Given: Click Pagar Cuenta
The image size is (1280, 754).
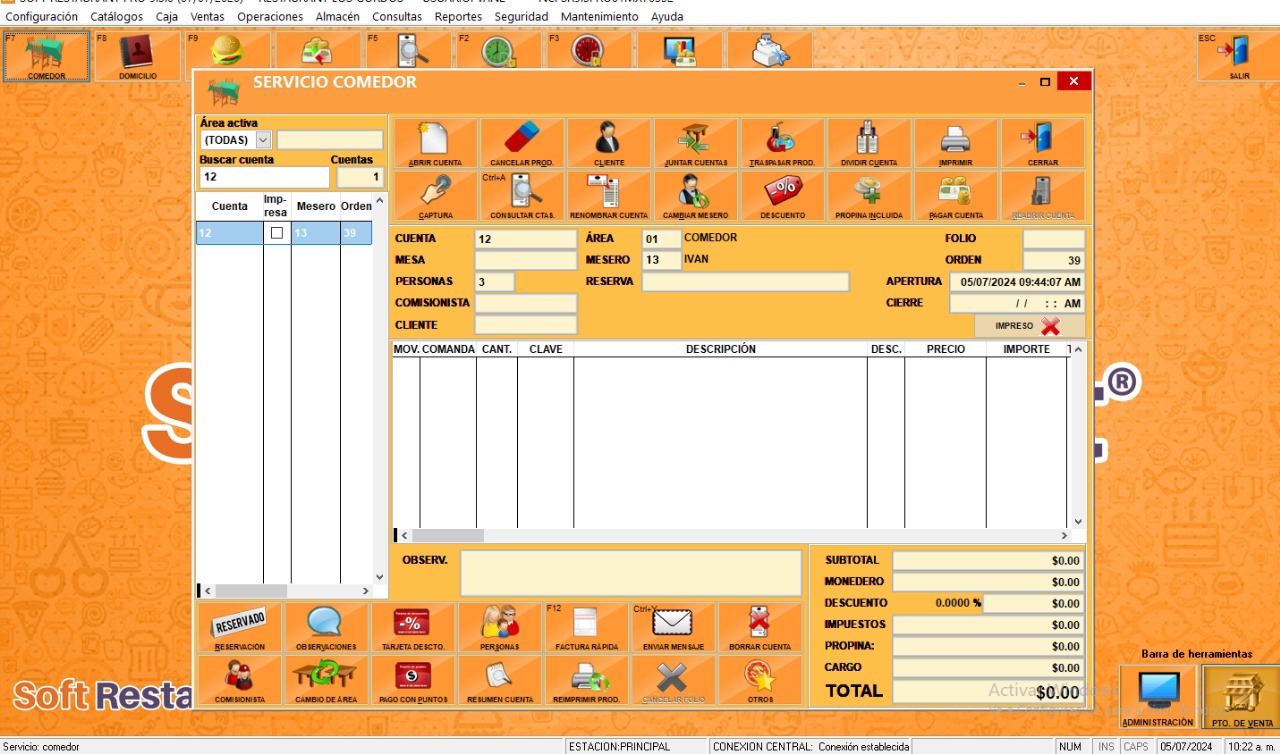Looking at the screenshot, I should pos(956,196).
